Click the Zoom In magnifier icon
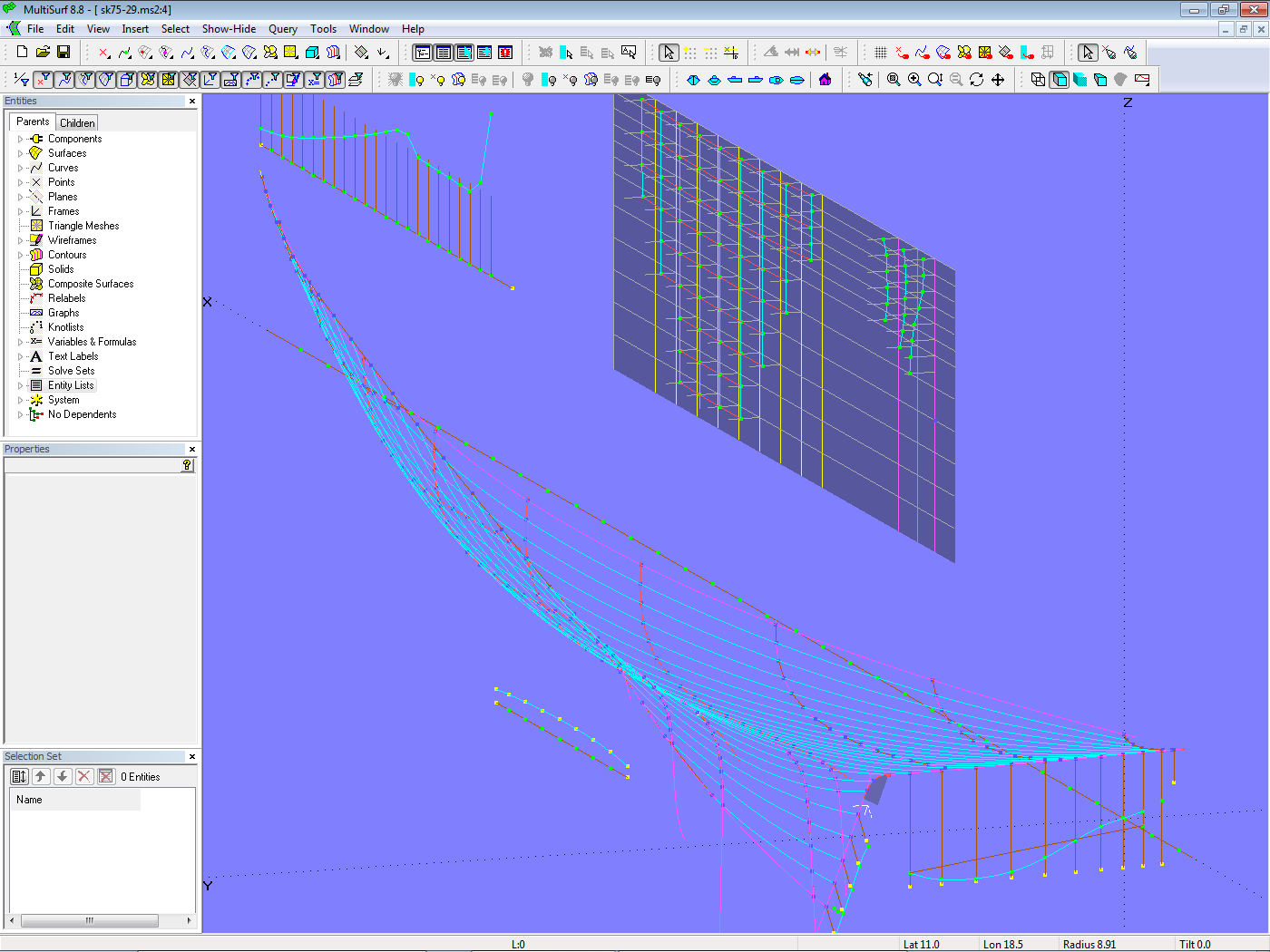 pyautogui.click(x=914, y=80)
